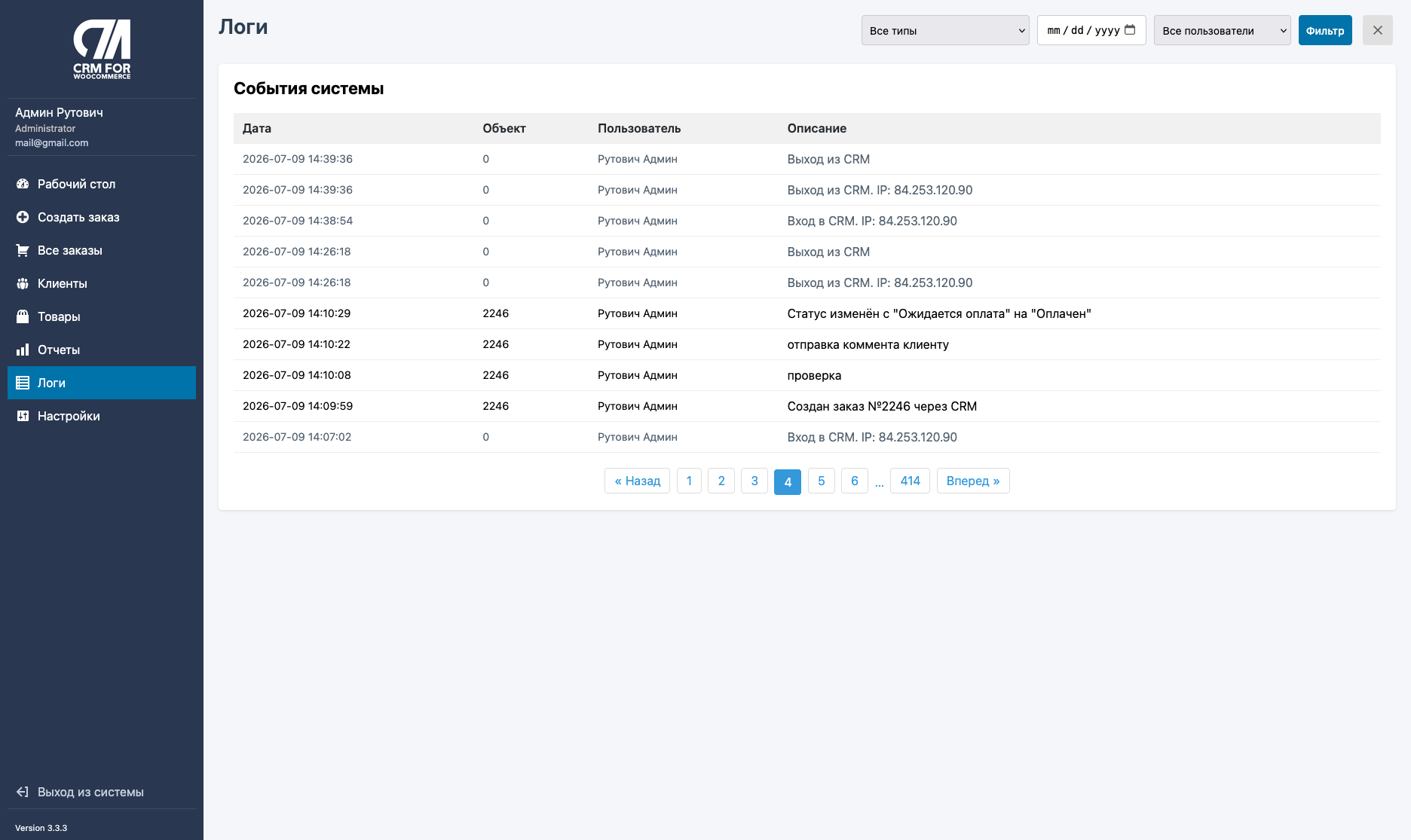
Task: Click События системы heading
Action: (309, 88)
